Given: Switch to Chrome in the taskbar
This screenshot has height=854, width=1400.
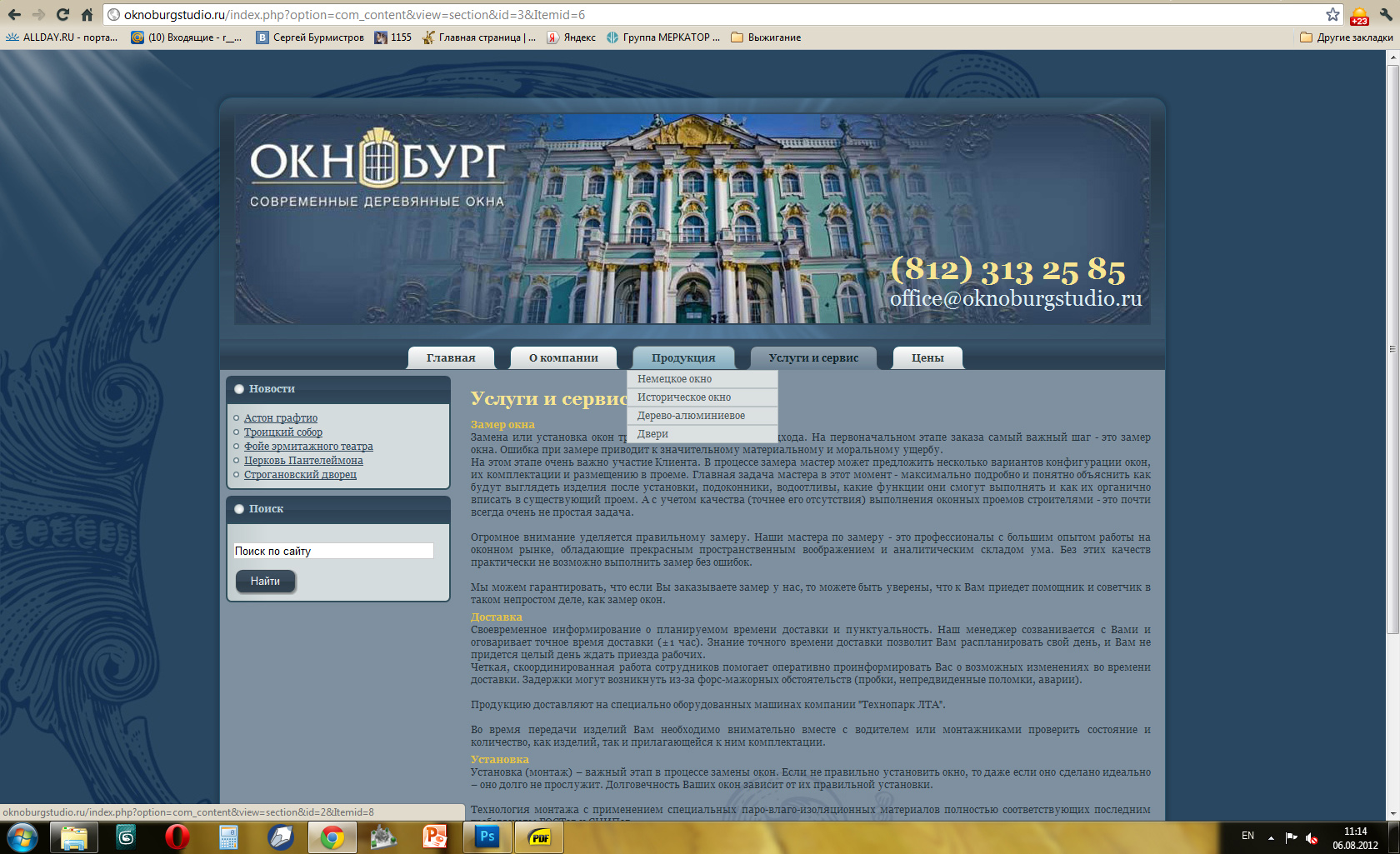Looking at the screenshot, I should pos(332,837).
